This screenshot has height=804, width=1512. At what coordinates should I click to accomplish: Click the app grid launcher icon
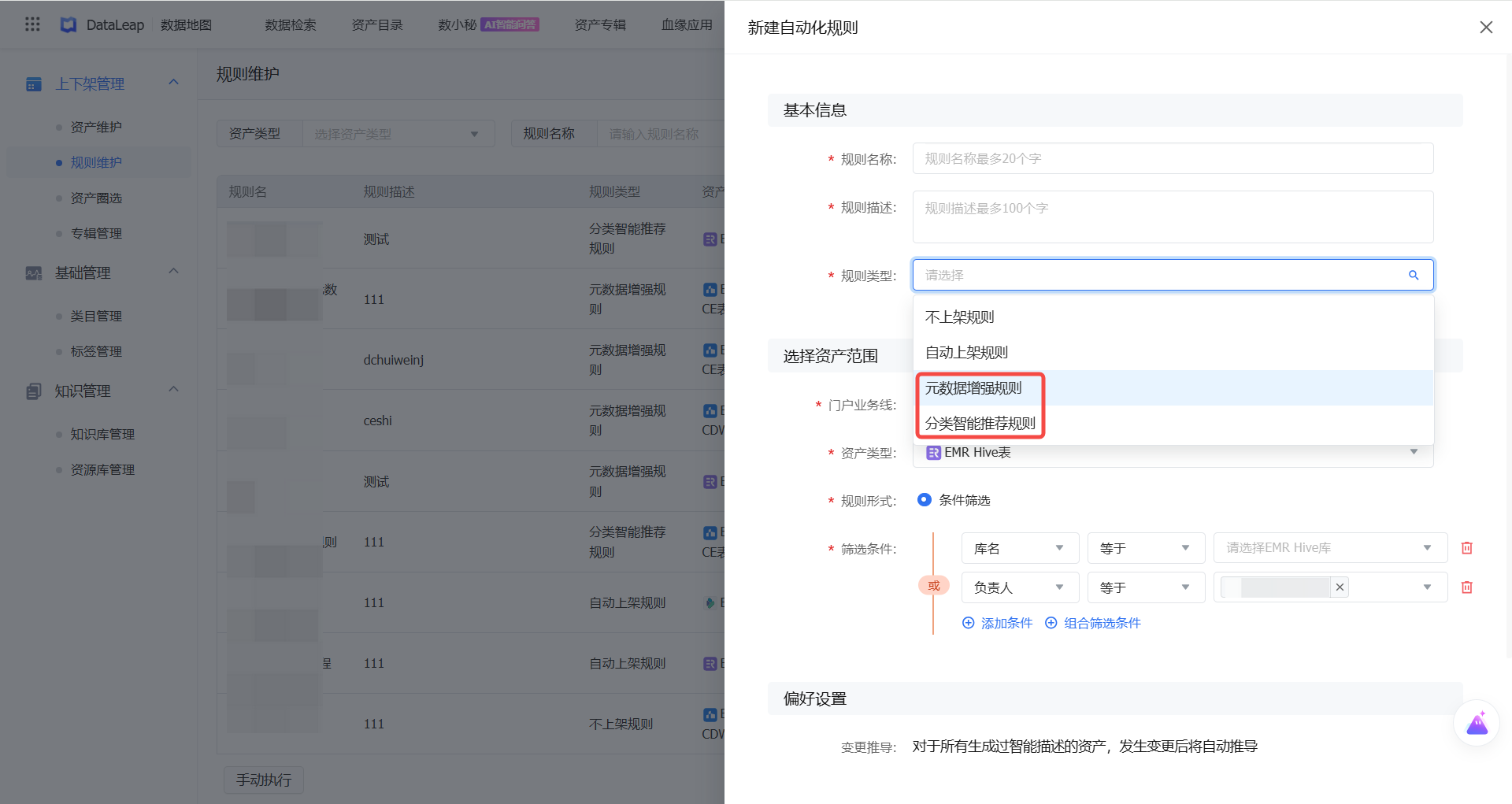click(x=32, y=24)
